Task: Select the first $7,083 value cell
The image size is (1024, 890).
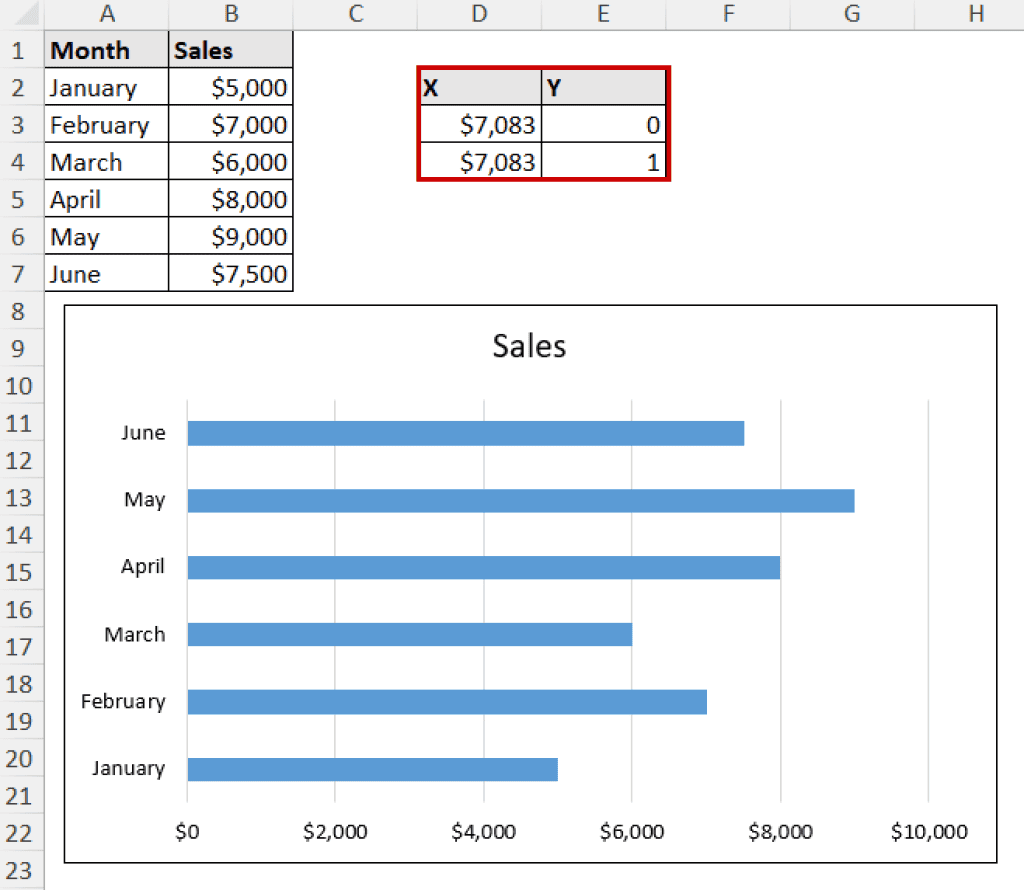Action: (478, 124)
